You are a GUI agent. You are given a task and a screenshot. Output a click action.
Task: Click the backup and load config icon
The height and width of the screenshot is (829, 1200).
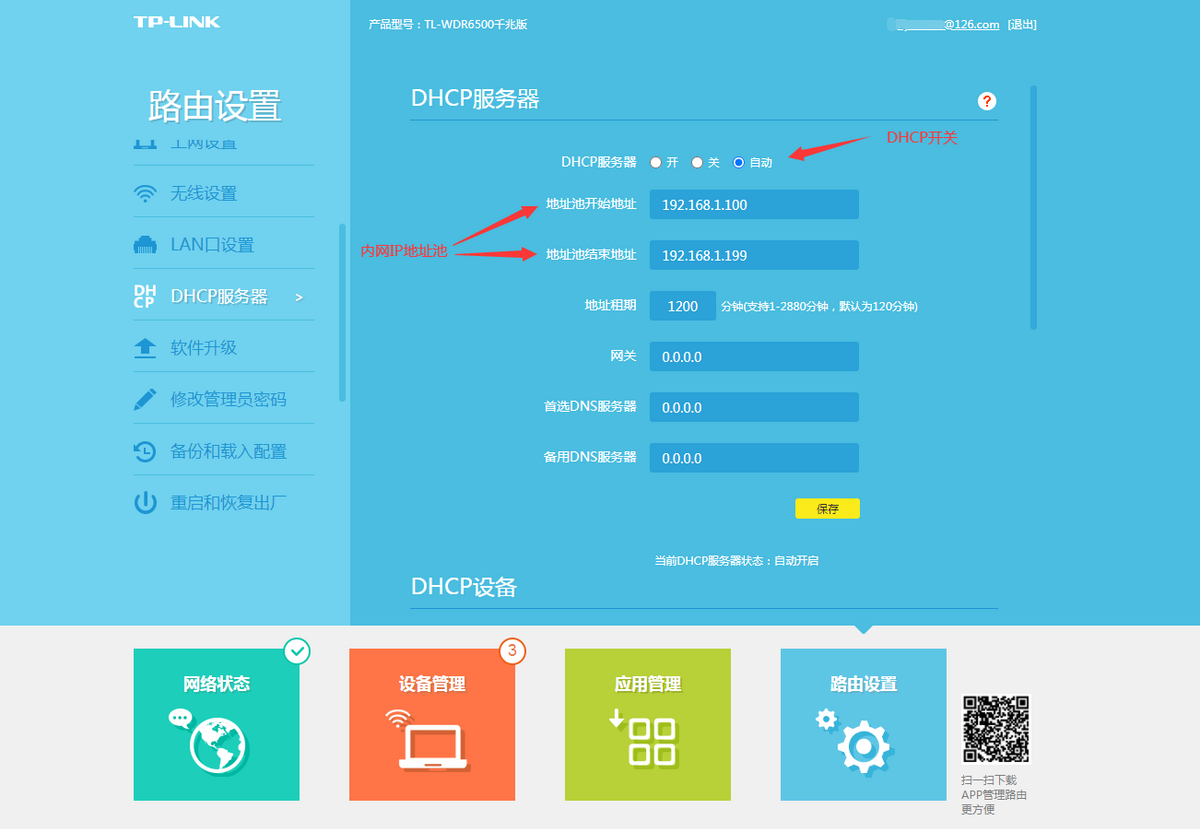145,452
